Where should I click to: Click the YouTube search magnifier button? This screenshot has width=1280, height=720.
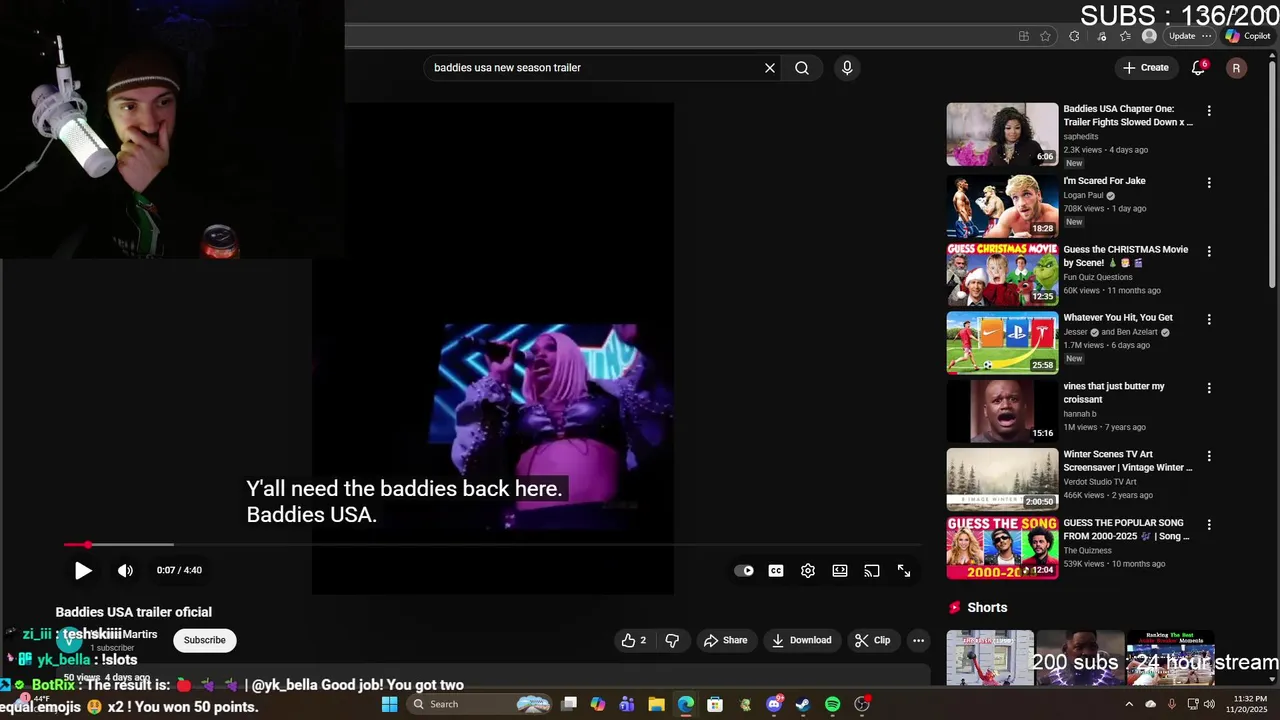coord(802,68)
